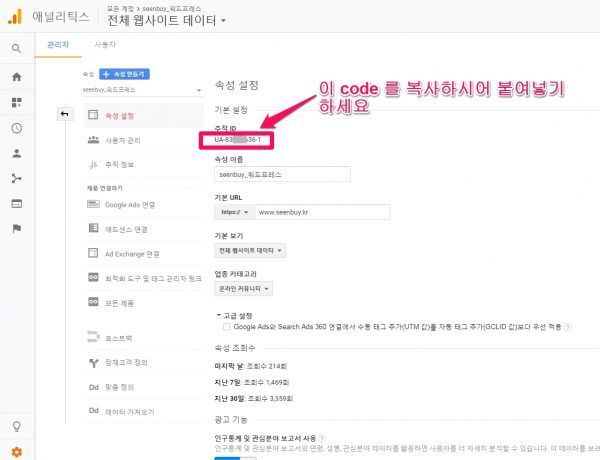The height and width of the screenshot is (460, 600).
Task: Open Ad Exchange 연결 link
Action: (132, 254)
